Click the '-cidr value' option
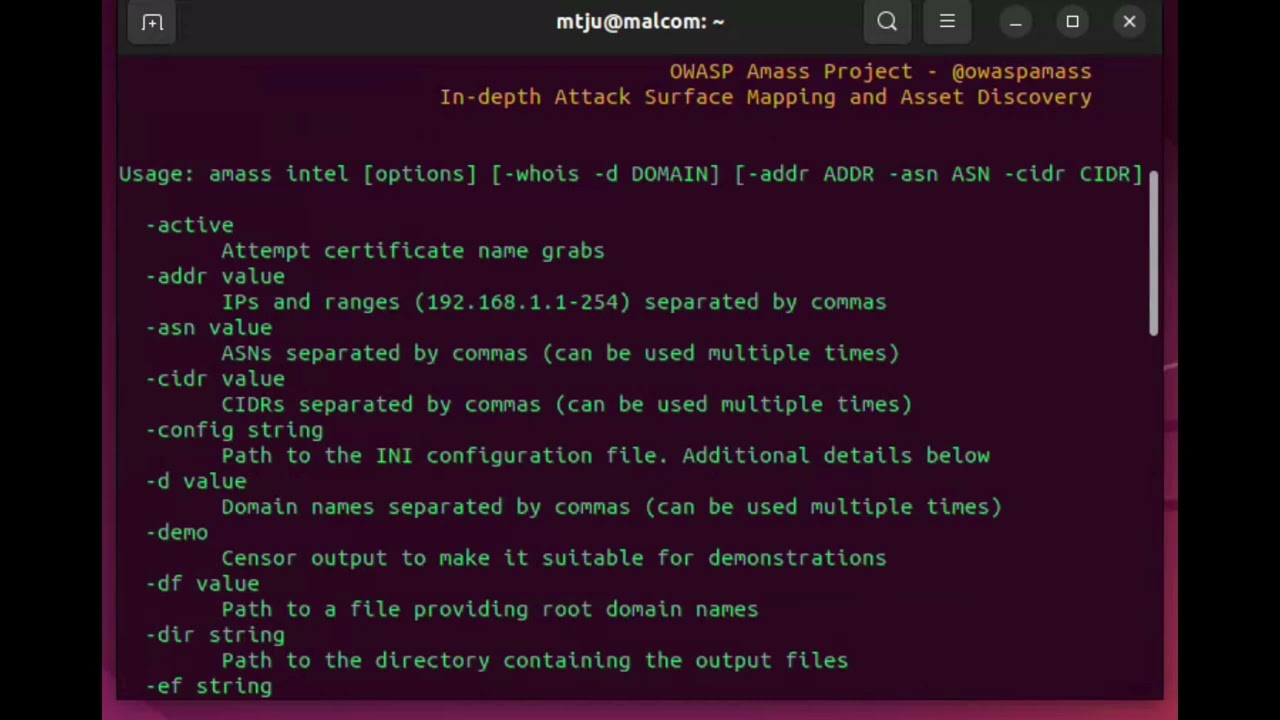The height and width of the screenshot is (720, 1280). 215,379
